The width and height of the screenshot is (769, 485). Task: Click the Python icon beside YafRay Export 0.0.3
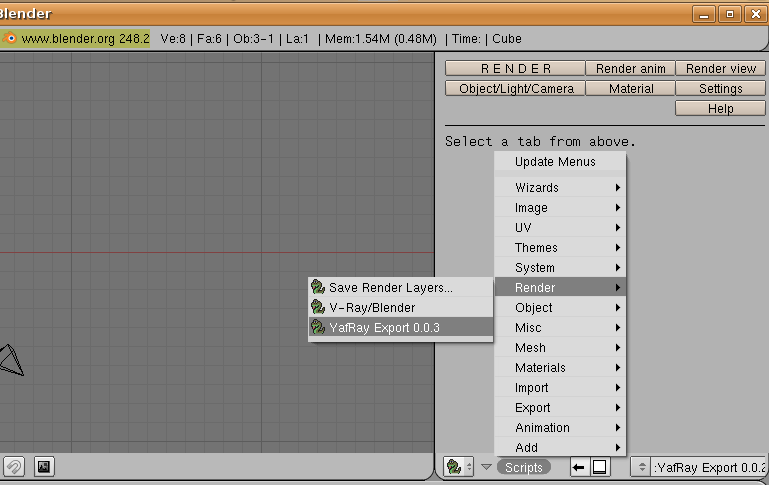pos(318,327)
